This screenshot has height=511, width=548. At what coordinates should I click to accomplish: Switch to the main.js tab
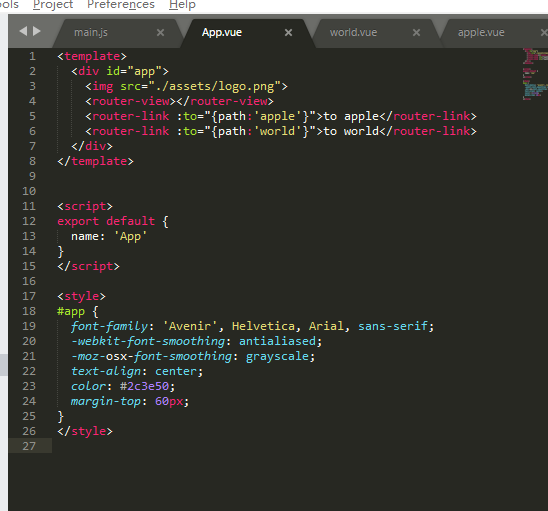[91, 33]
